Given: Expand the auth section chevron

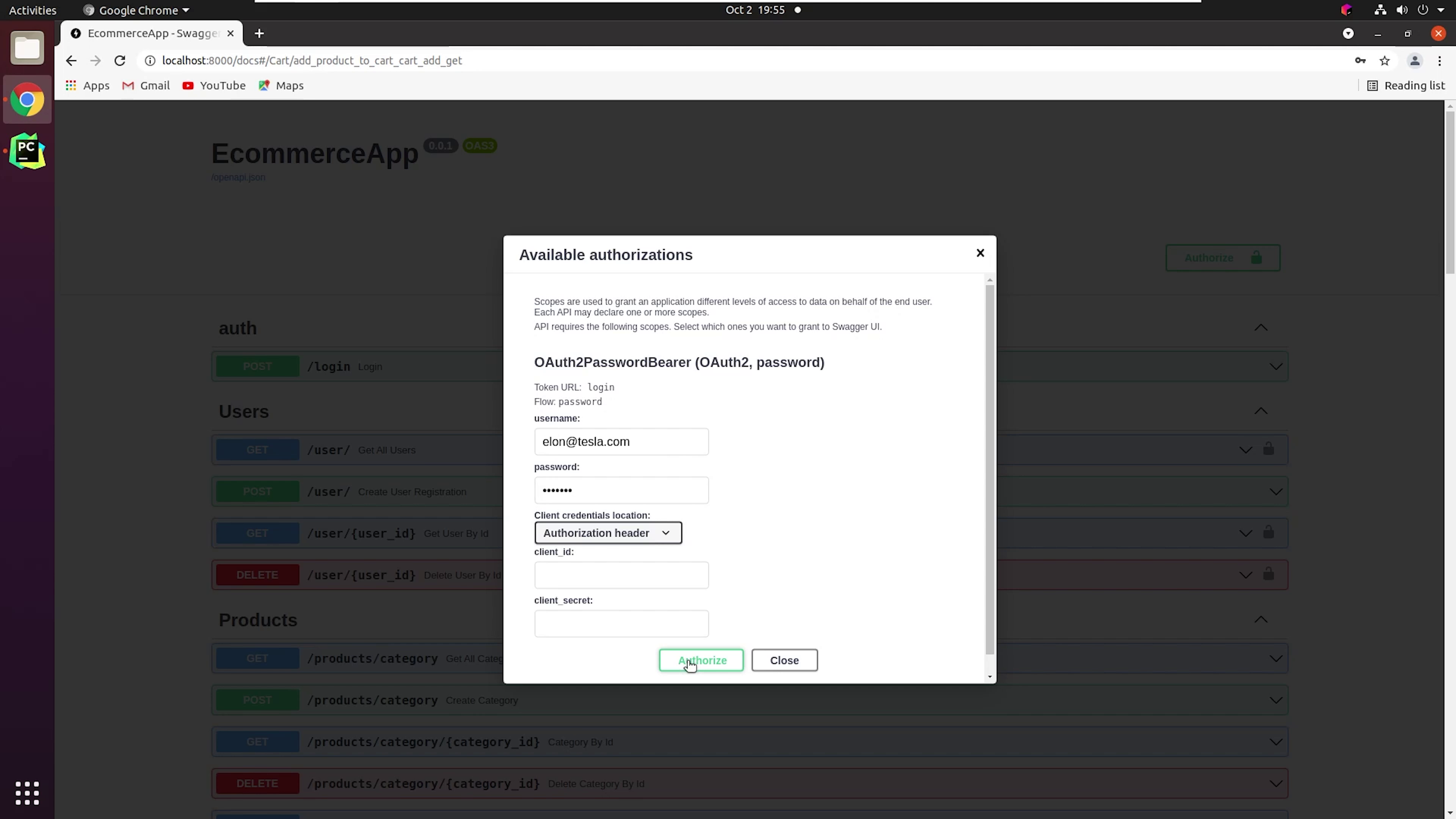Looking at the screenshot, I should [1262, 327].
